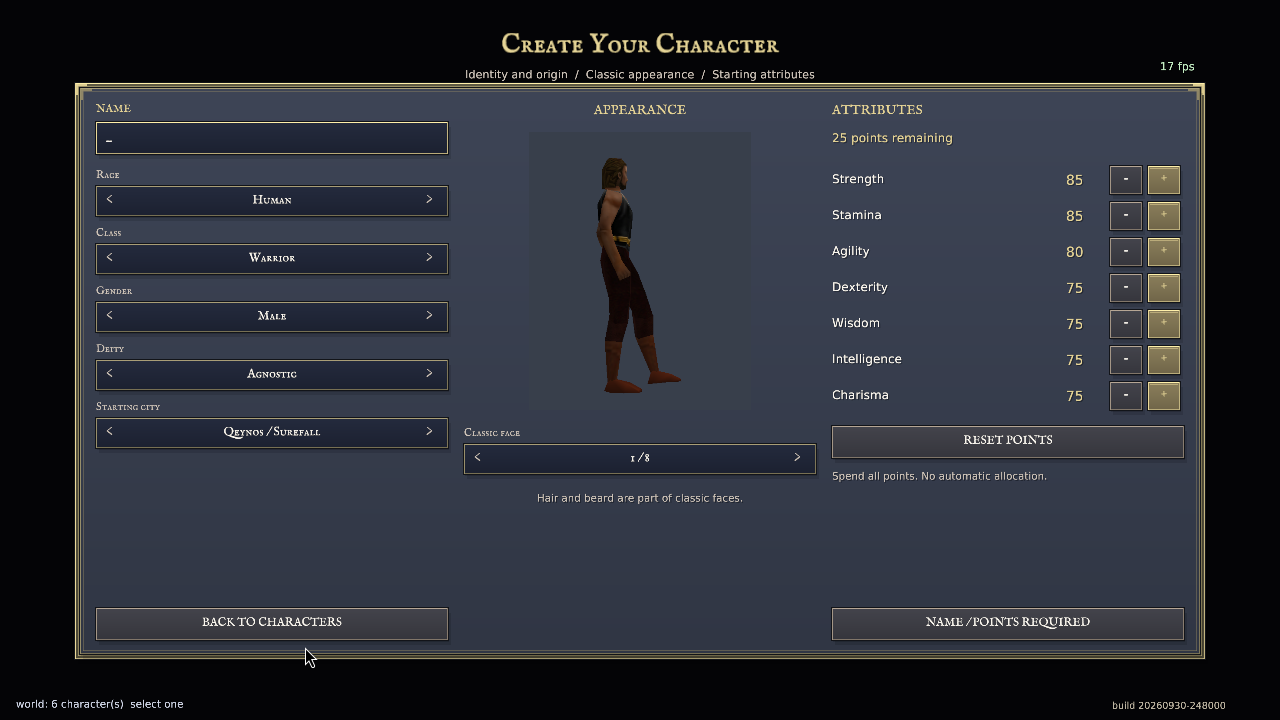Click the build number text
1280x720 pixels.
1169,705
